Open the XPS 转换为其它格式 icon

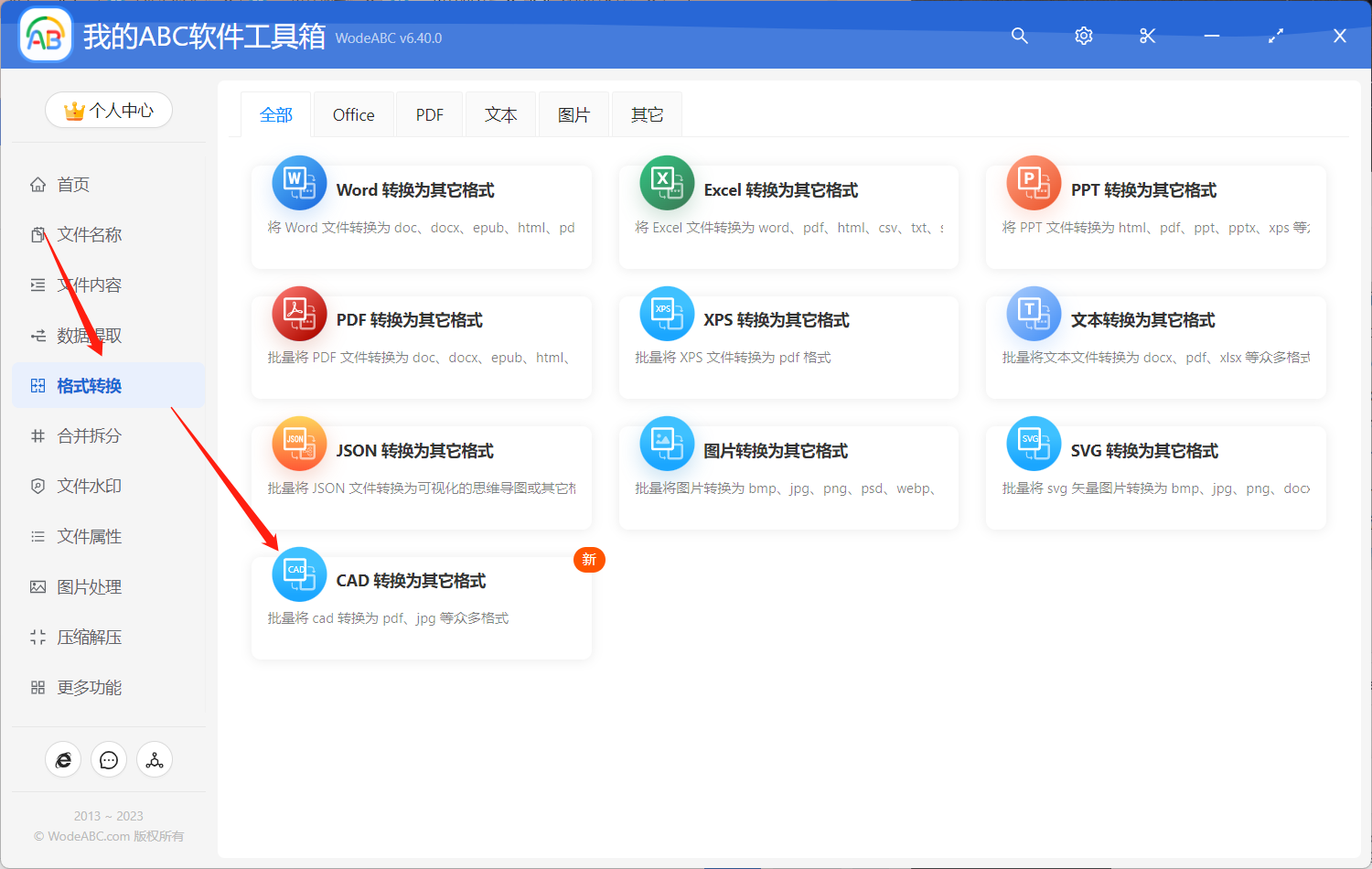[x=666, y=313]
